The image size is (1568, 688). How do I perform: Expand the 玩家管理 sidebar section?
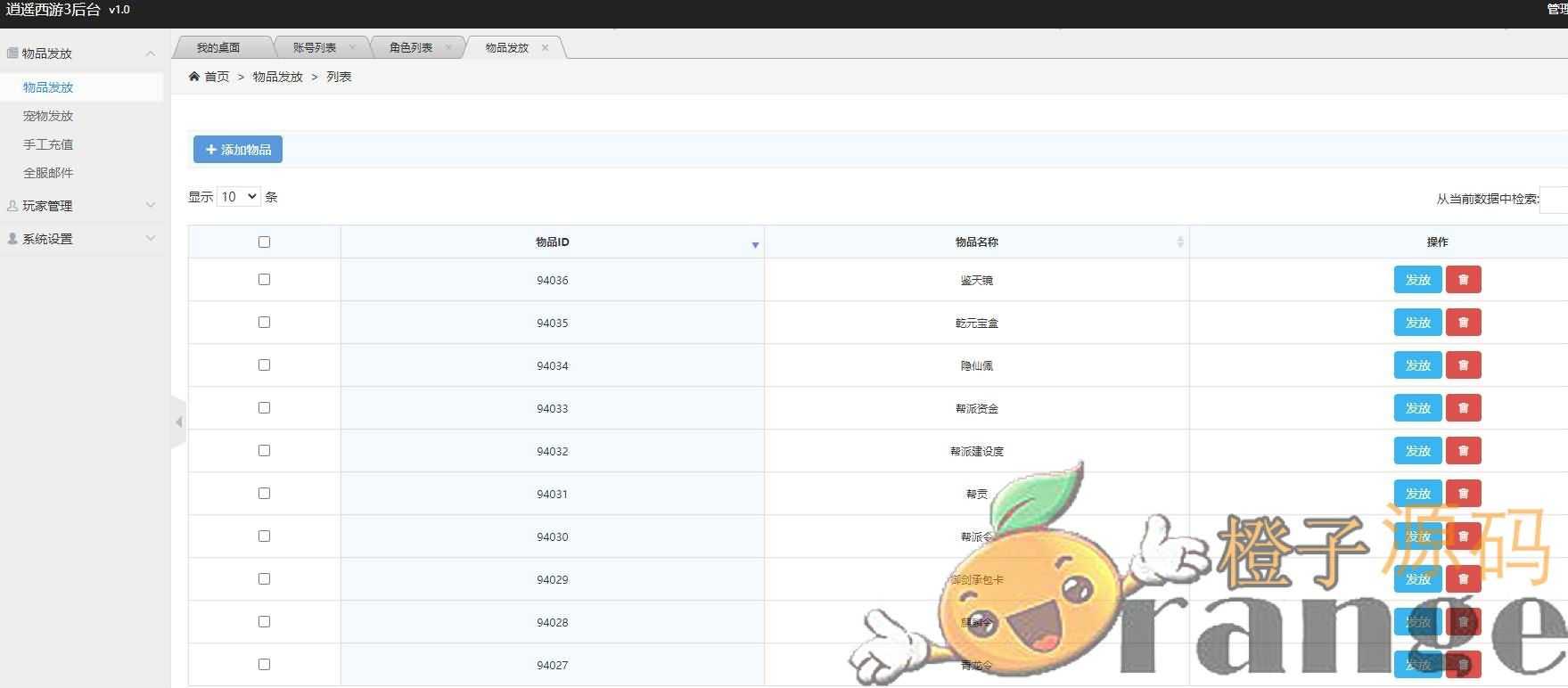coord(80,206)
